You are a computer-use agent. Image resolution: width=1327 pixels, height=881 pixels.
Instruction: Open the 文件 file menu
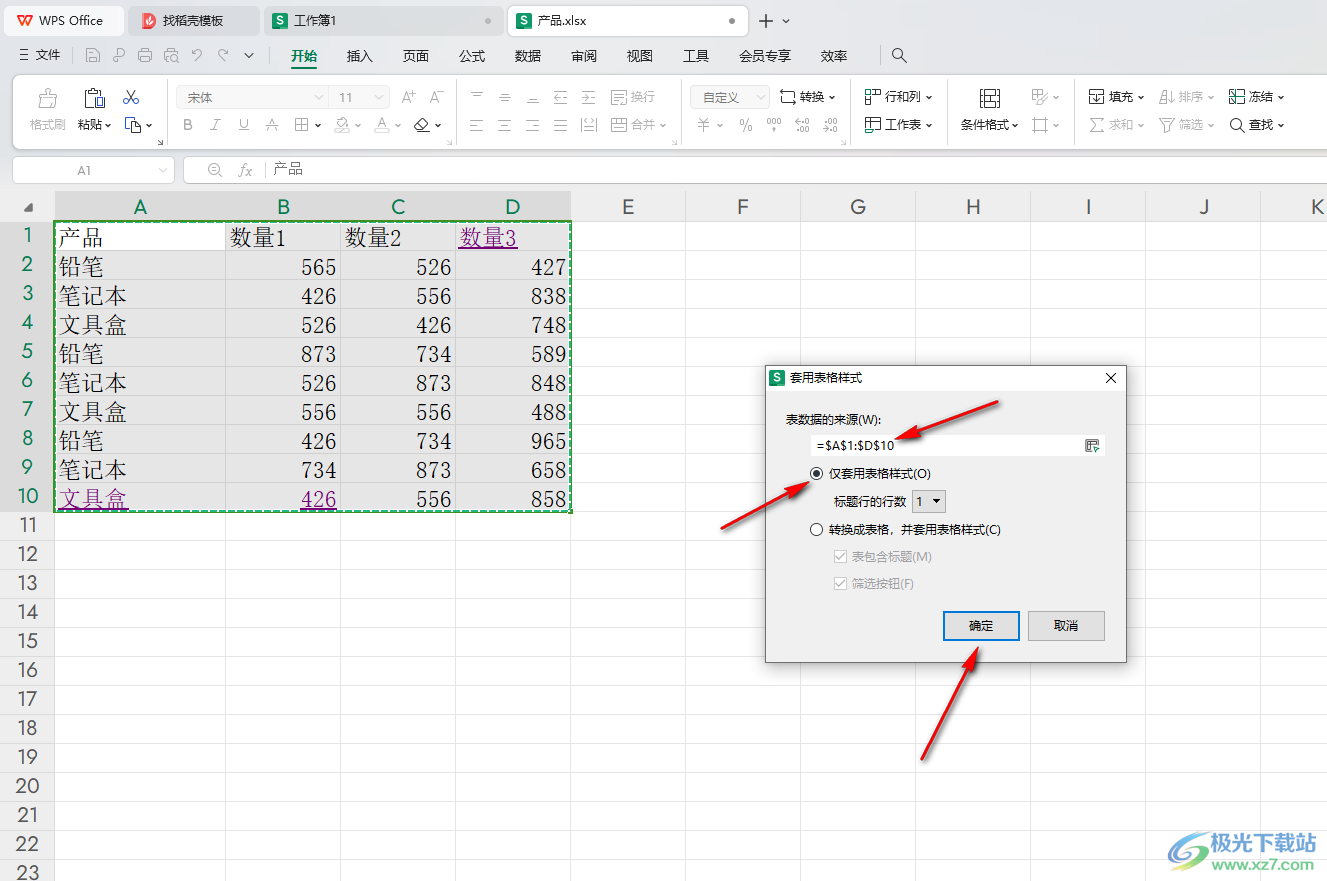click(40, 56)
